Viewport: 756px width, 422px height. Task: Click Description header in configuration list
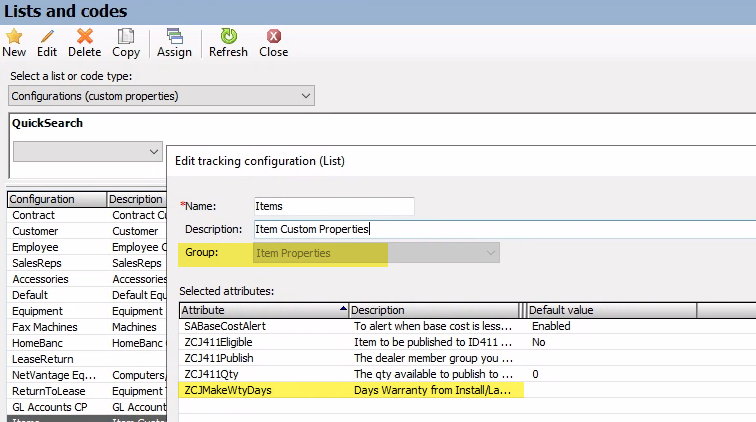(x=136, y=199)
